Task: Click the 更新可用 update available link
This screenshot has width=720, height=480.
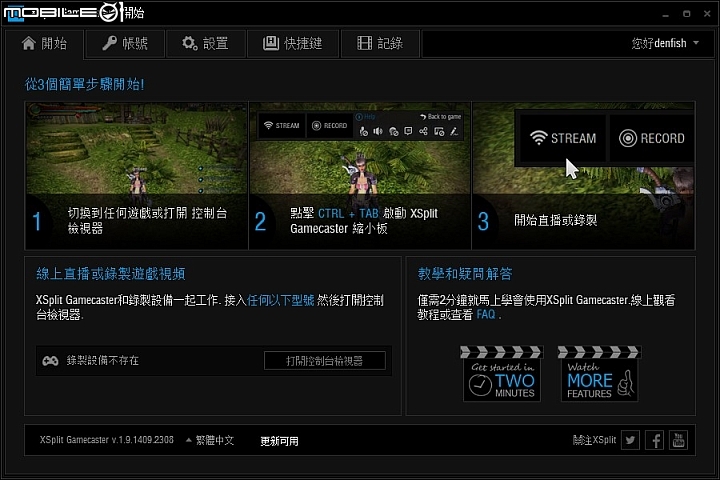Action: point(279,441)
